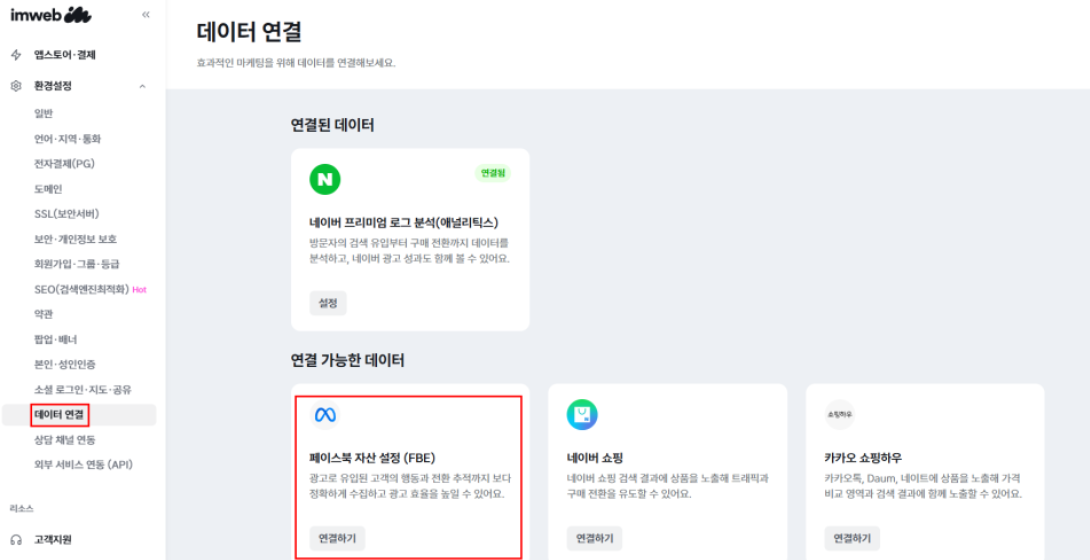The width and height of the screenshot is (1090, 560).
Task: Open 소셜 로그인·지도·공유 settings
Action: [x=83, y=389]
